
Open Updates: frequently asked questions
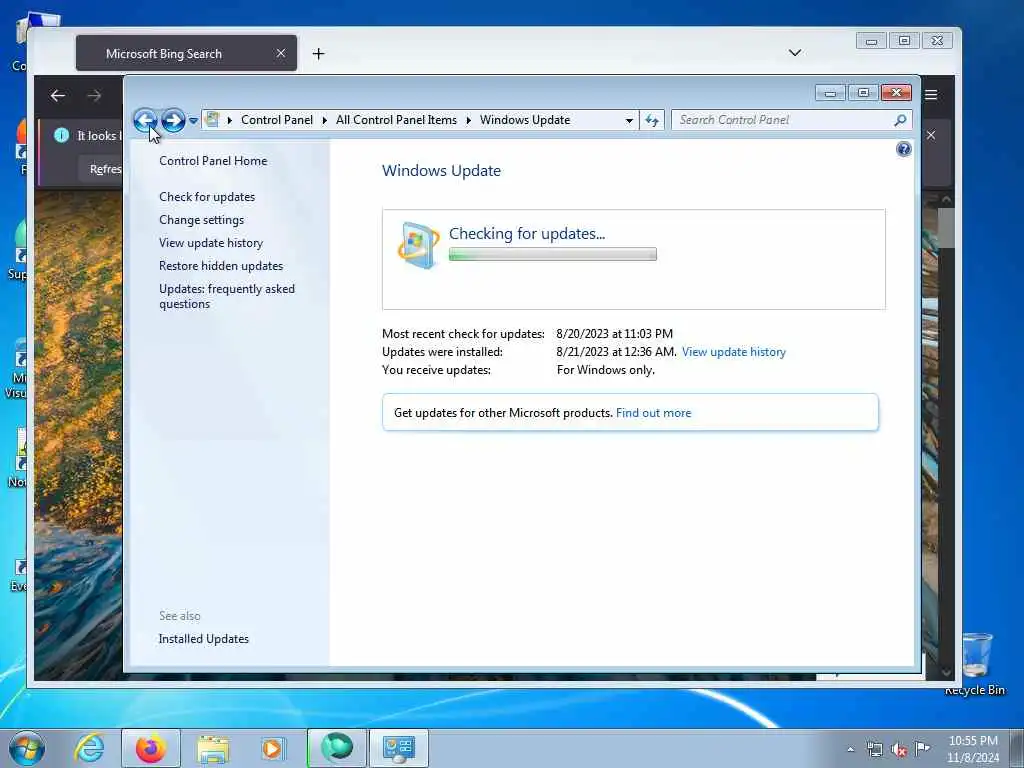[x=227, y=296]
